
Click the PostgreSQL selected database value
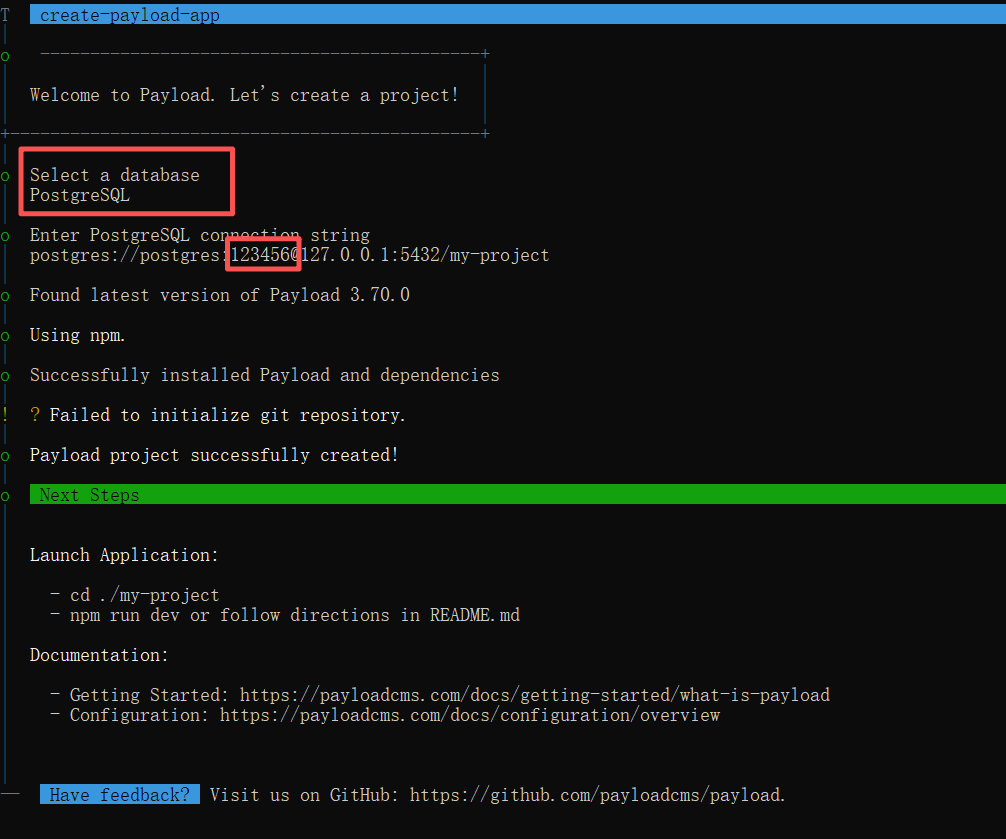coord(80,195)
